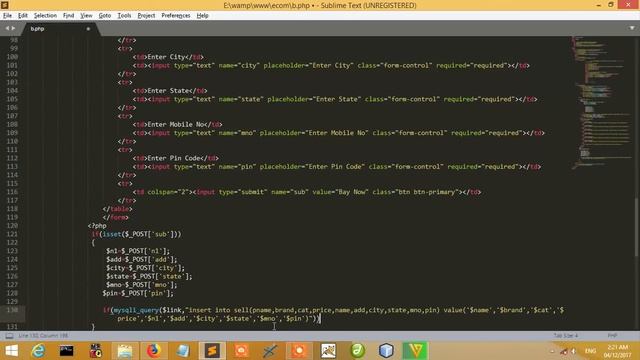This screenshot has height=360, width=640.
Task: Change PHP syntax selector in status bar
Action: (612, 336)
